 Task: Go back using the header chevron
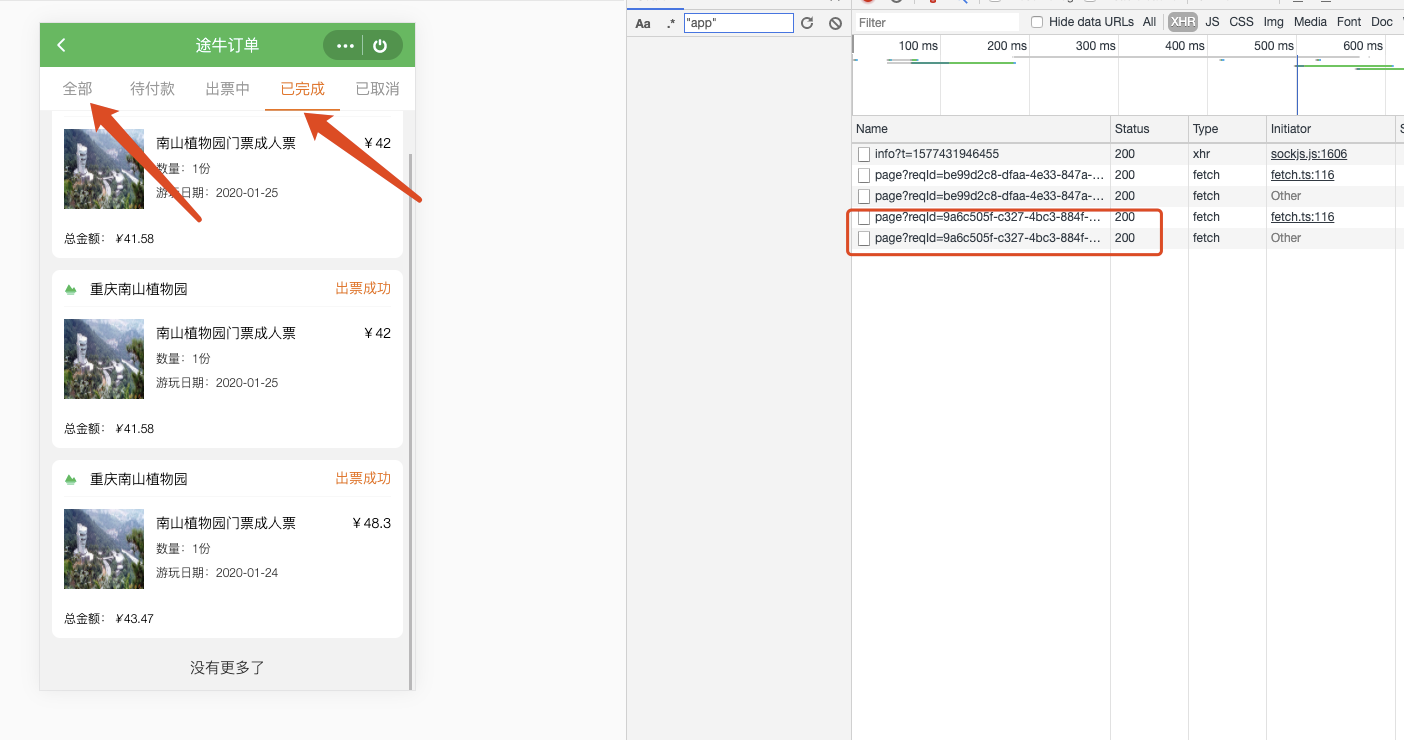[61, 45]
